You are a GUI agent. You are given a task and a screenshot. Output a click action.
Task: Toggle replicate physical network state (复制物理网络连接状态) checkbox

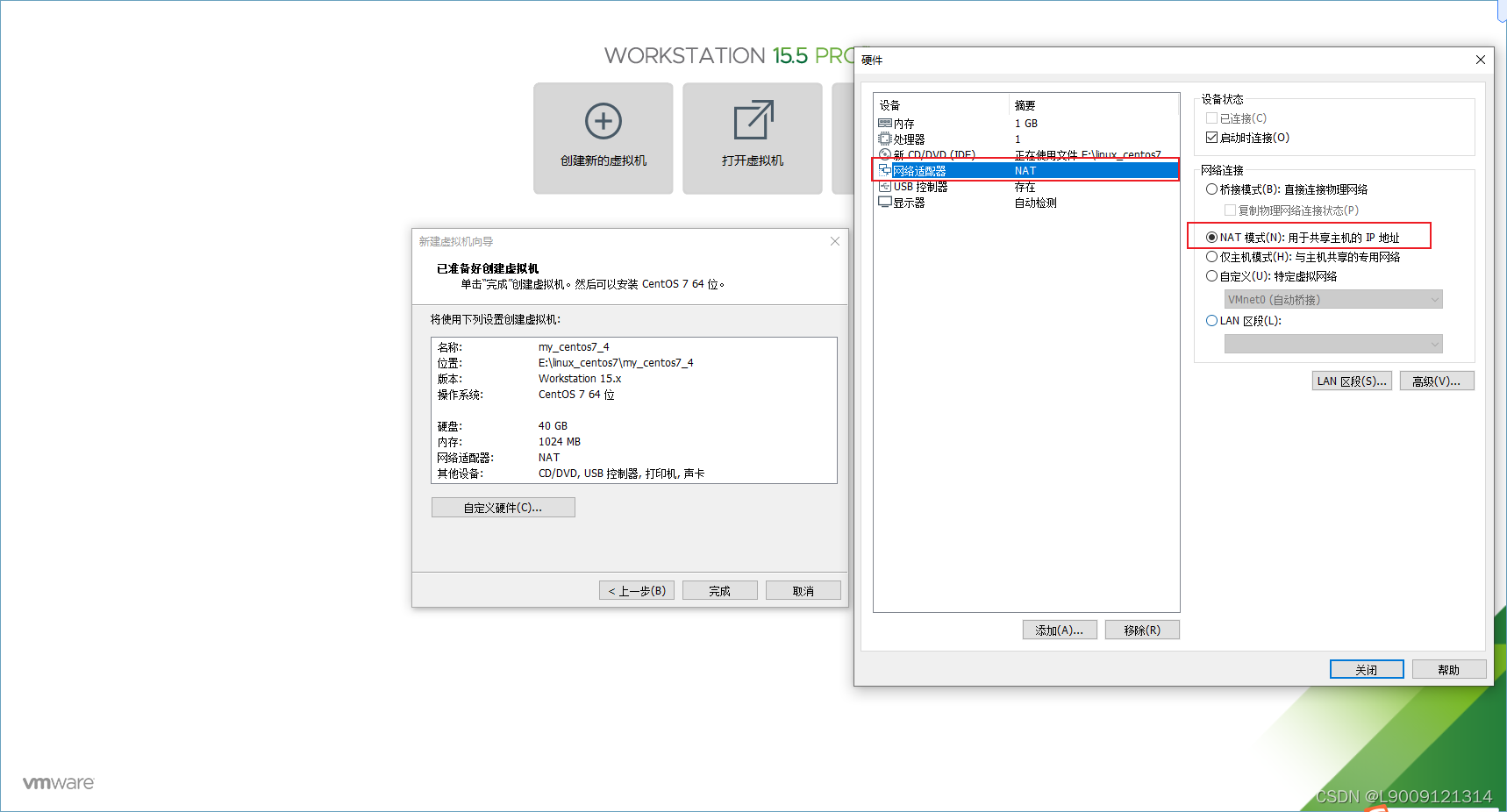(x=1230, y=210)
